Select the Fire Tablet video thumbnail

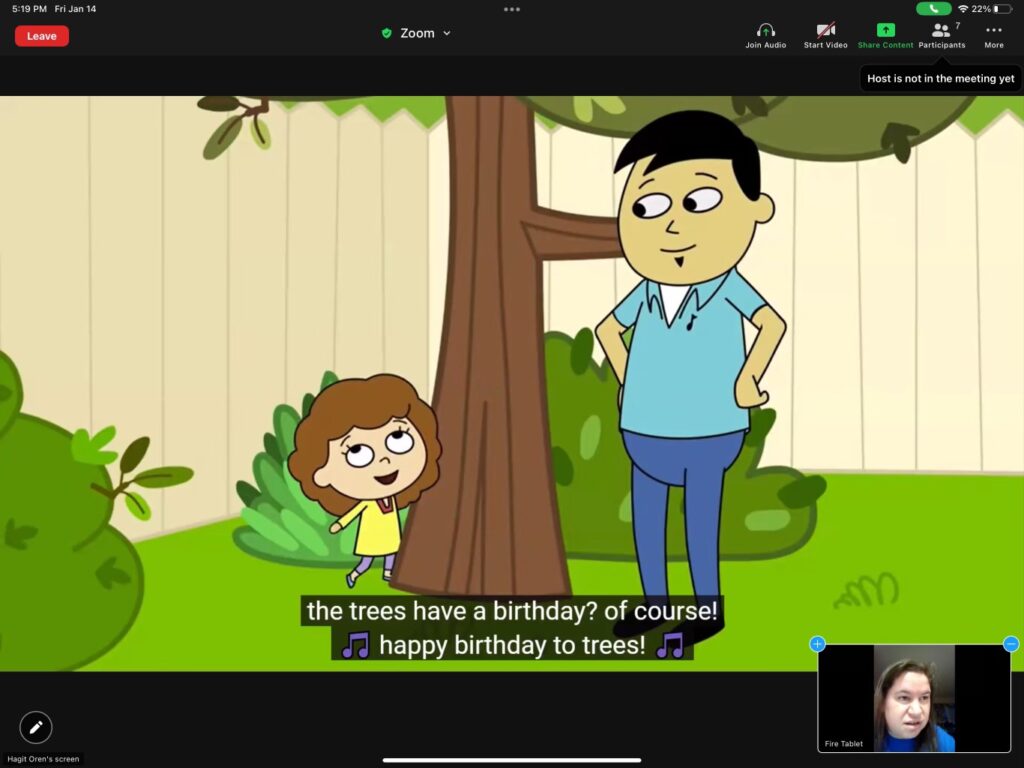(x=914, y=698)
